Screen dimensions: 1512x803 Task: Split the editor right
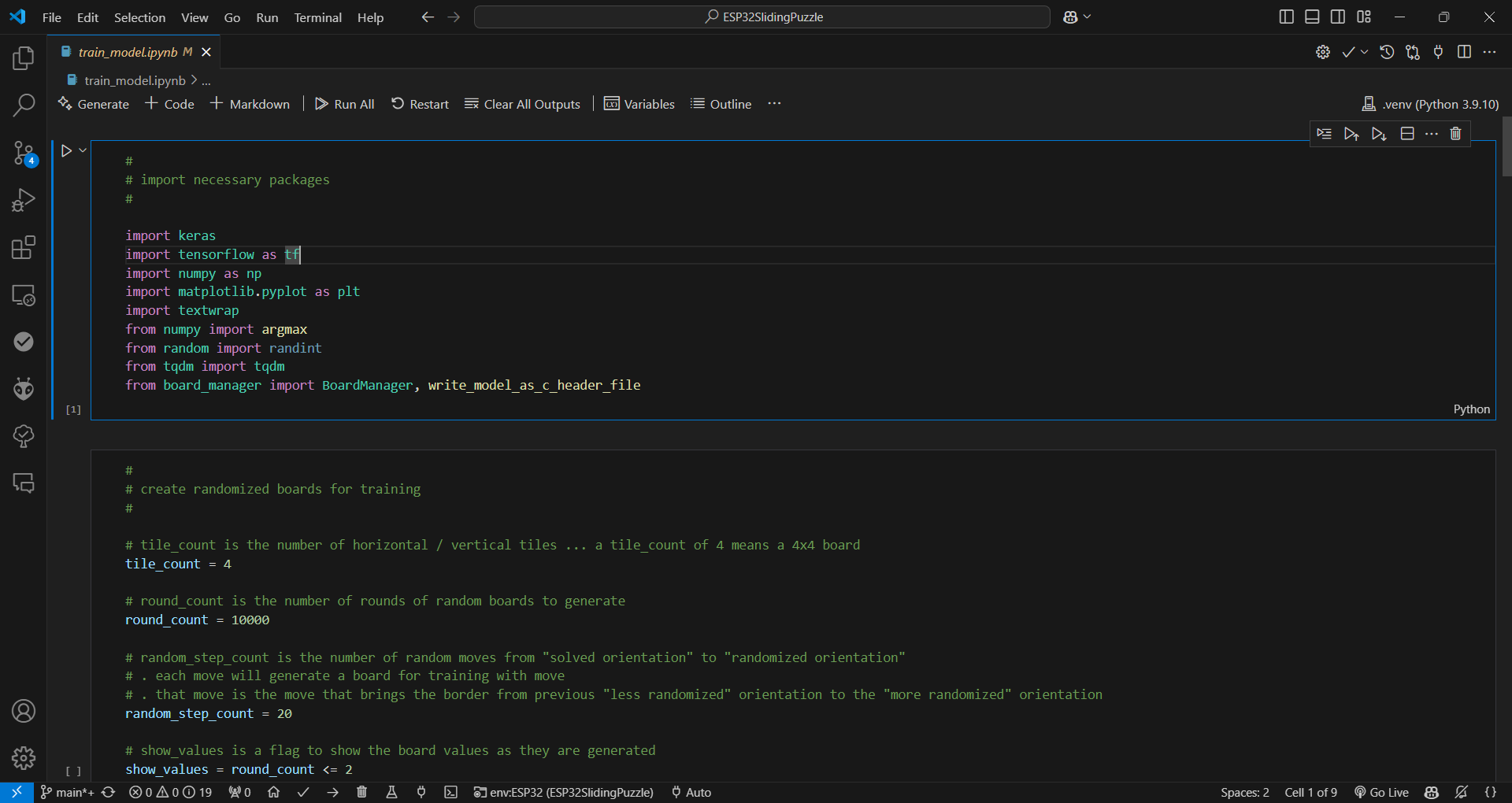coord(1464,52)
